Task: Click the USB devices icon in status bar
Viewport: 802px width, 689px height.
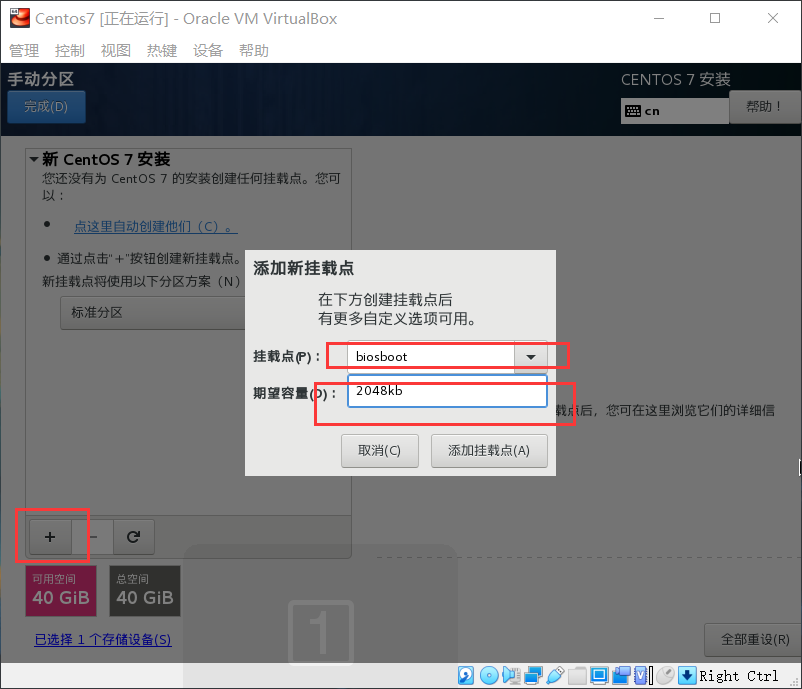Action: click(555, 675)
